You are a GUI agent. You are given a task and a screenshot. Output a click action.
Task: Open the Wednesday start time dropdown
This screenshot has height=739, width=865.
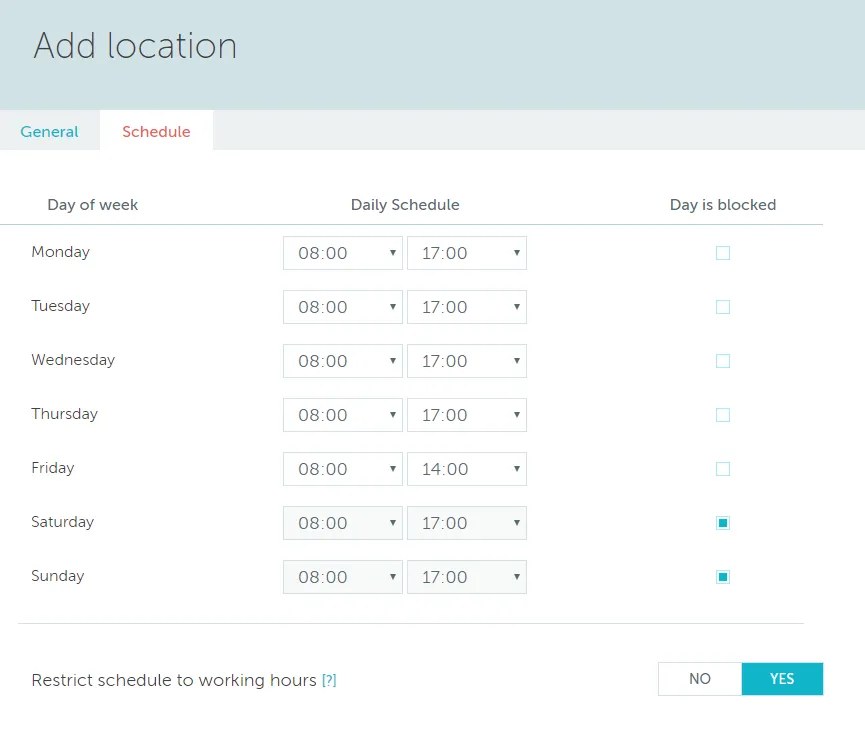coord(342,361)
